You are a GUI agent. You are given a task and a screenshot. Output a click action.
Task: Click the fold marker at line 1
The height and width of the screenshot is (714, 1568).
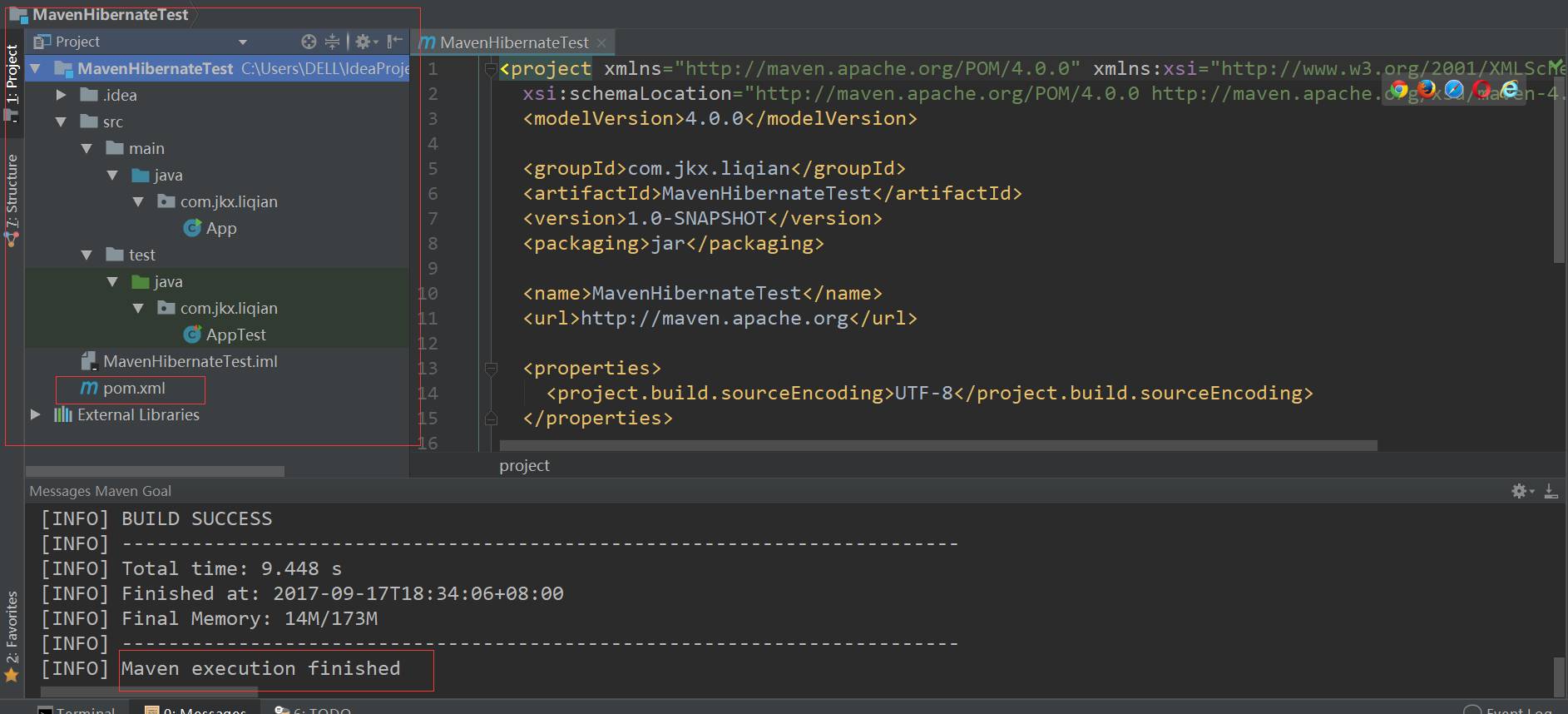491,70
